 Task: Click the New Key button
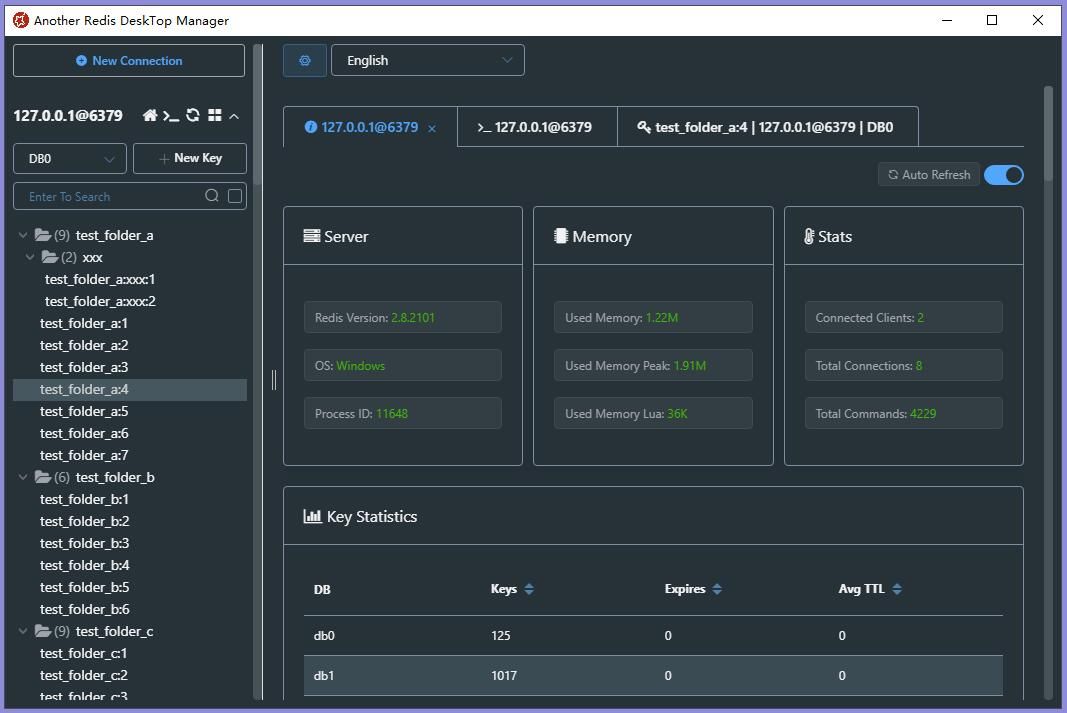pos(189,158)
